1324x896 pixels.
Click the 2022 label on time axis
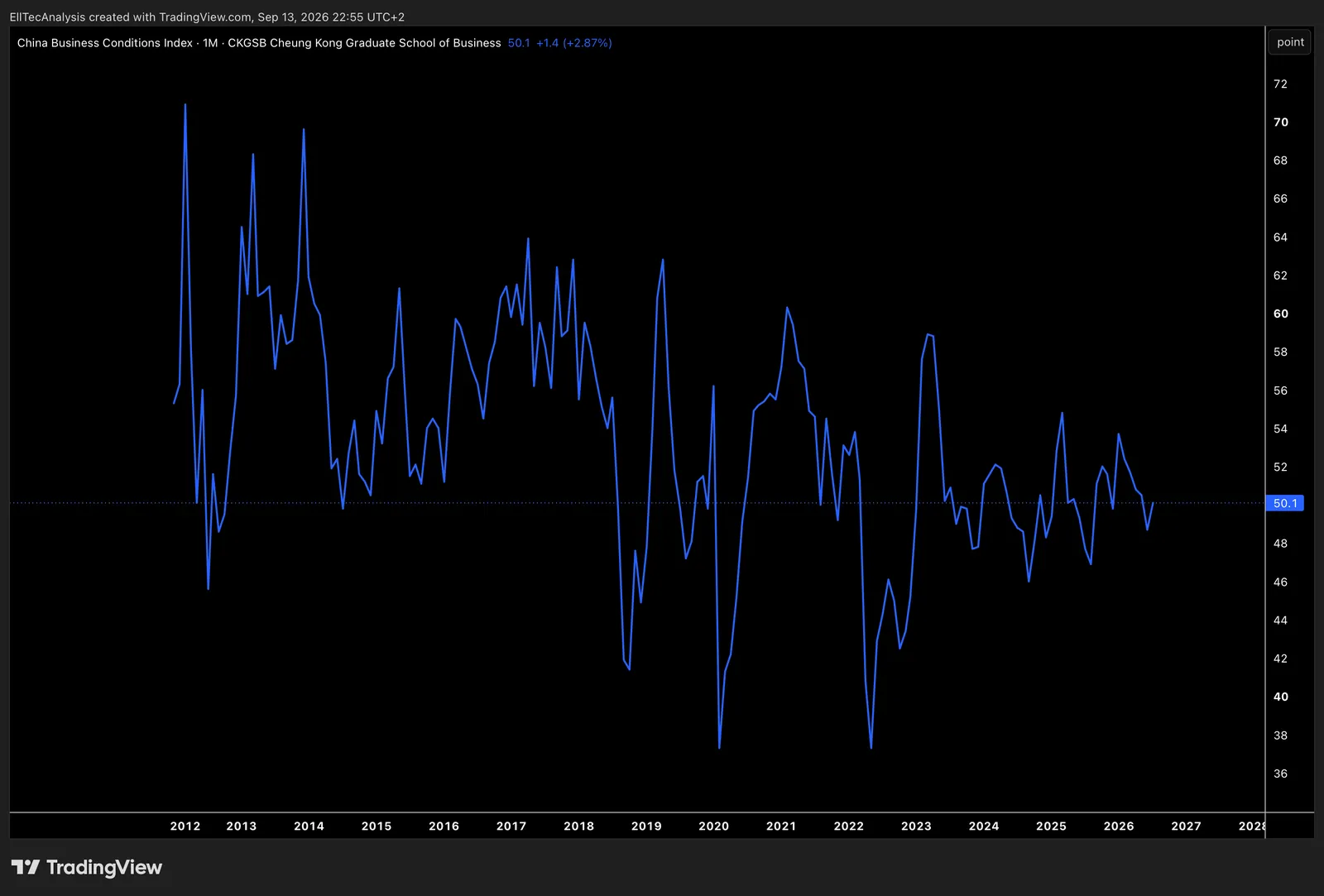(848, 826)
